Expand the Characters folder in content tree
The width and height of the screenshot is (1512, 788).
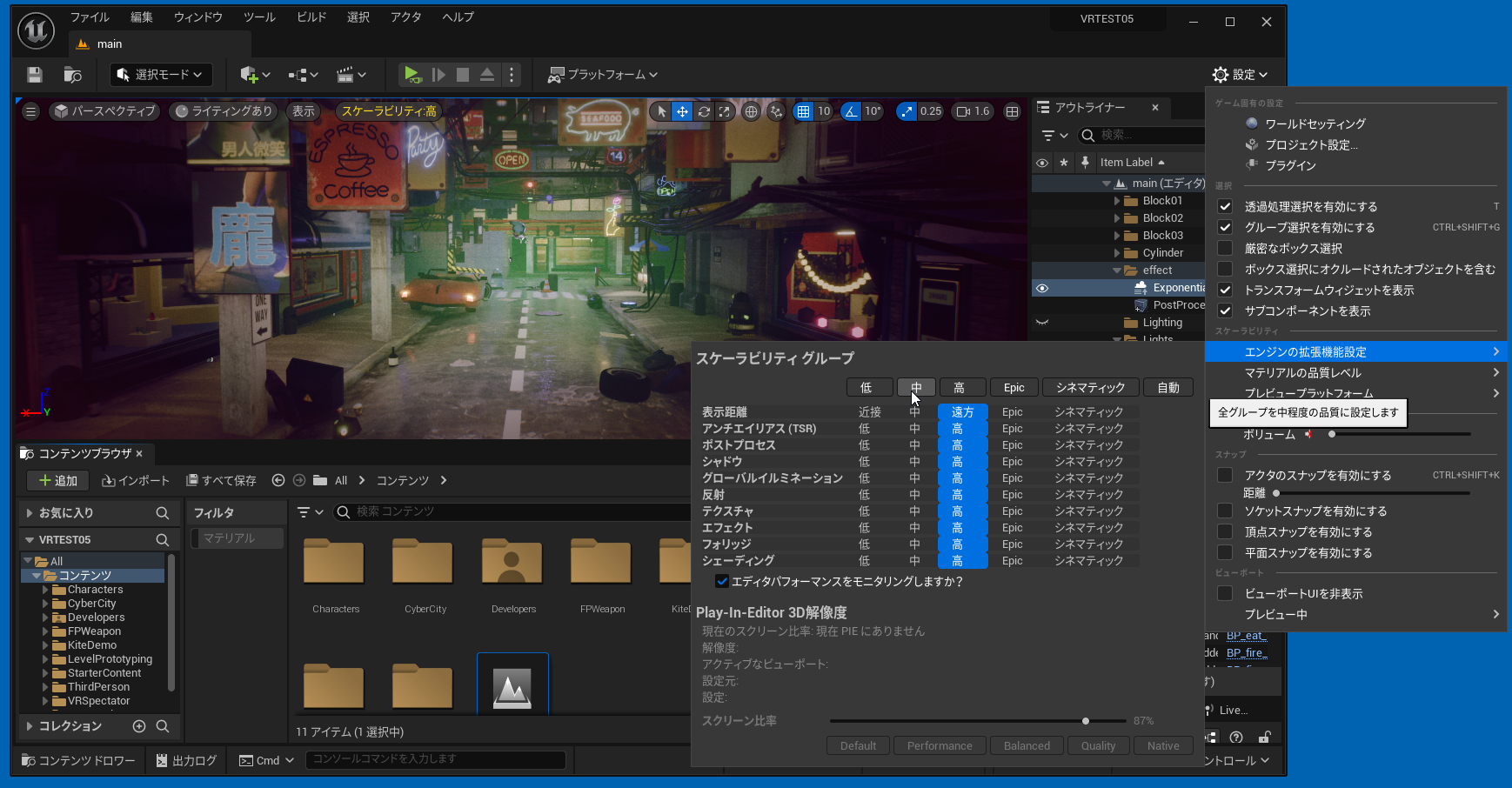coord(45,590)
